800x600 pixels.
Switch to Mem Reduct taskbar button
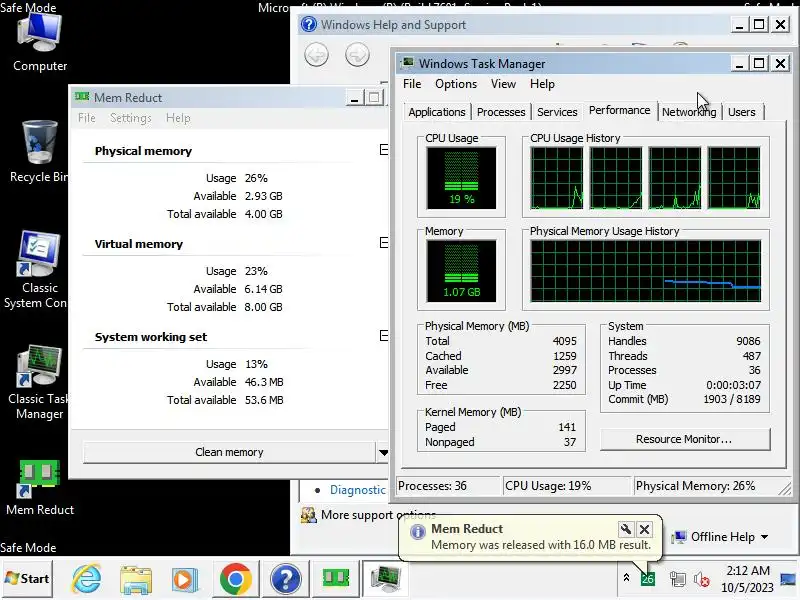click(x=336, y=579)
